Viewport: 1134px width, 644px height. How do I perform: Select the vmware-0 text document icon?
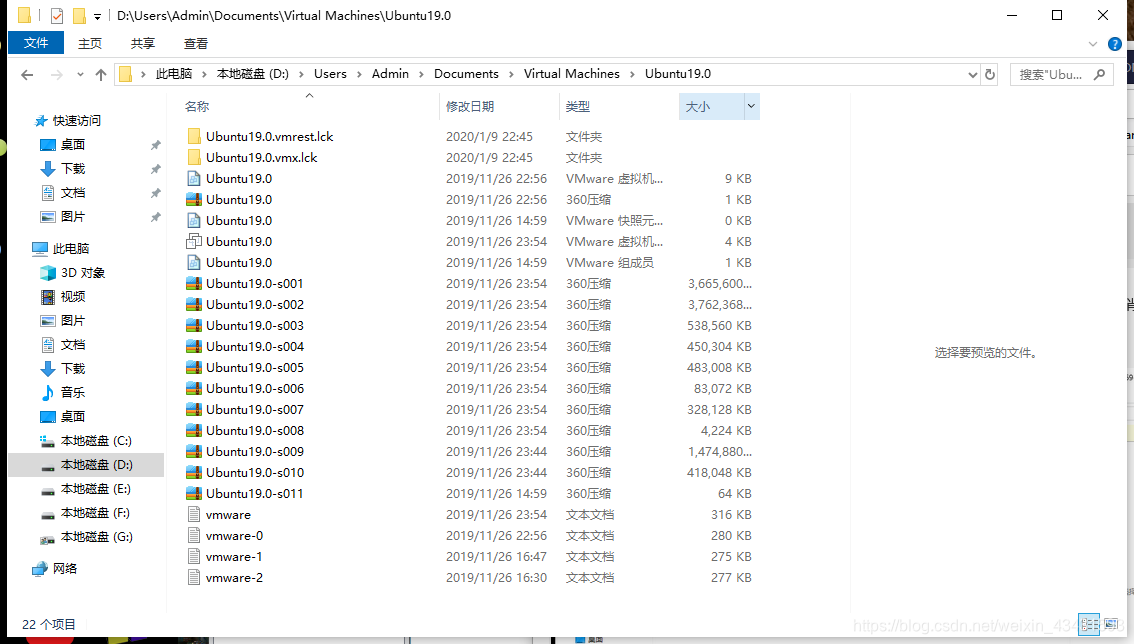pos(194,535)
